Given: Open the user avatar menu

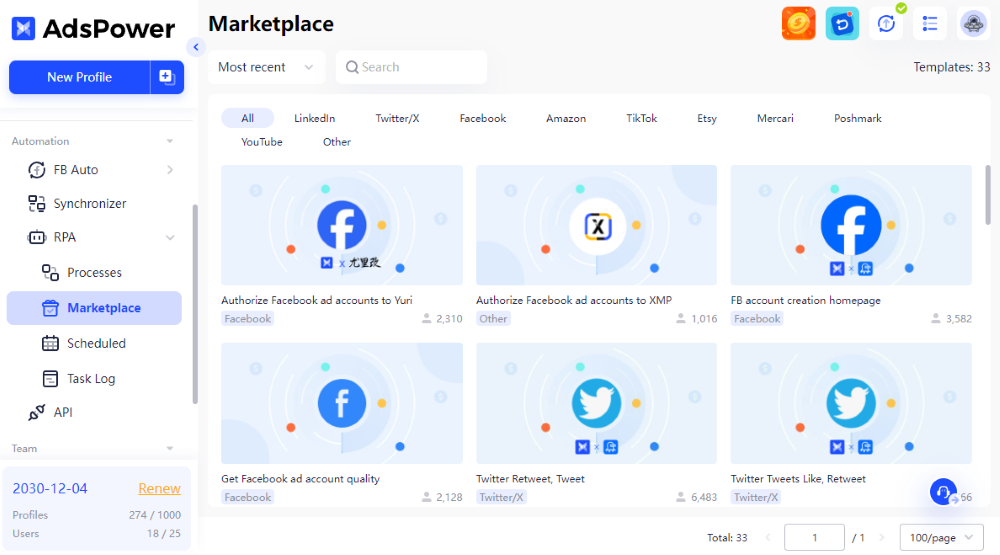Looking at the screenshot, I should tap(973, 24).
